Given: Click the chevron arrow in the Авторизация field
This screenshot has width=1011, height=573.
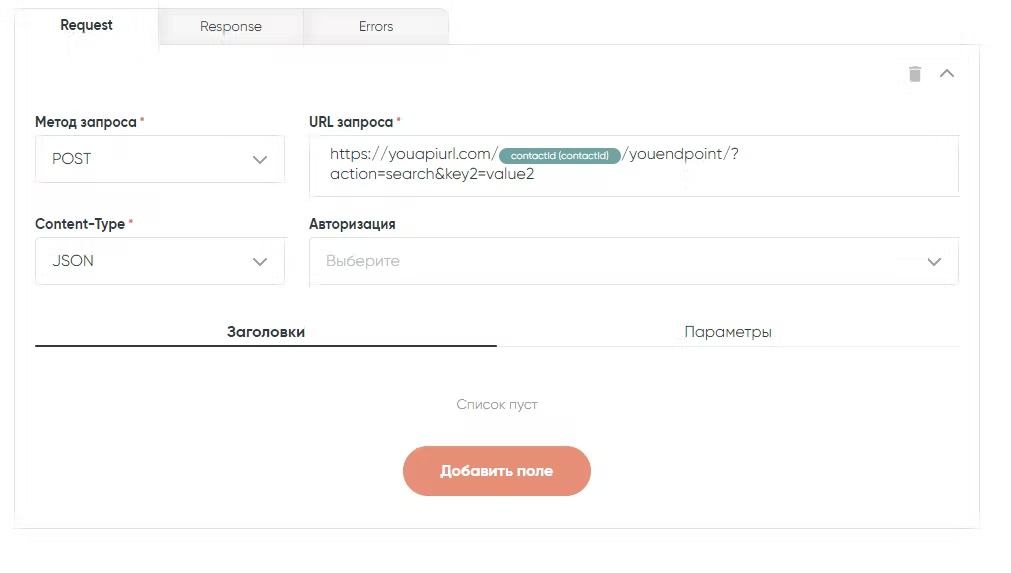Looking at the screenshot, I should point(934,261).
